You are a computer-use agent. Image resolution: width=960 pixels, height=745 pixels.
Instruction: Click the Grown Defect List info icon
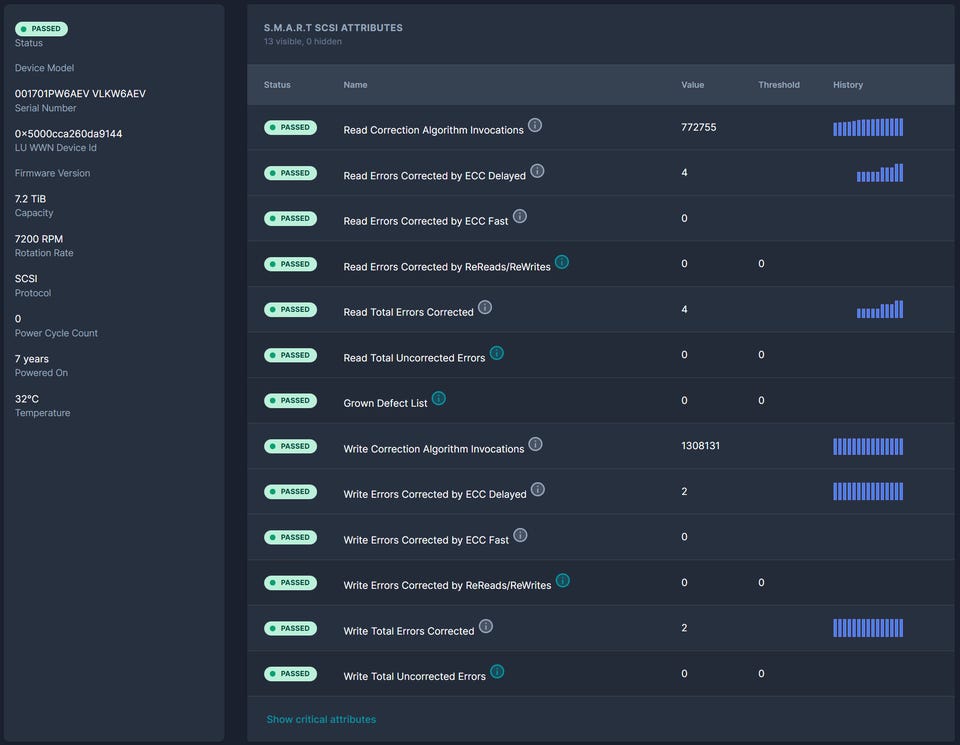point(439,398)
